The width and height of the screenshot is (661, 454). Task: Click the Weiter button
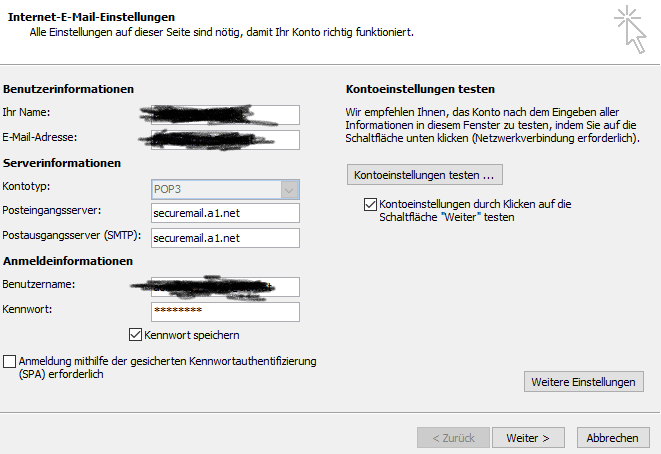coord(528,438)
